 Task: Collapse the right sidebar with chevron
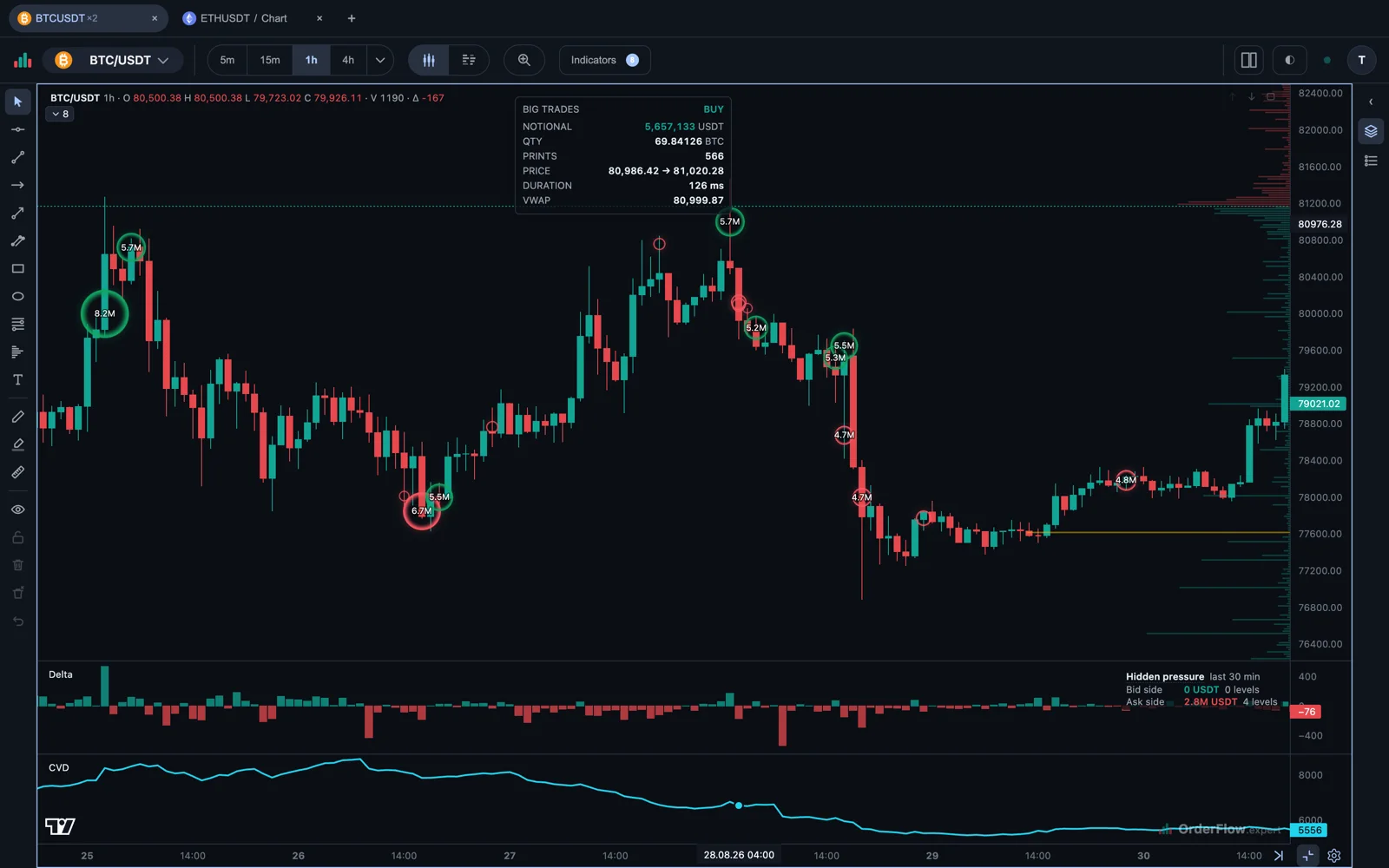point(1371,102)
